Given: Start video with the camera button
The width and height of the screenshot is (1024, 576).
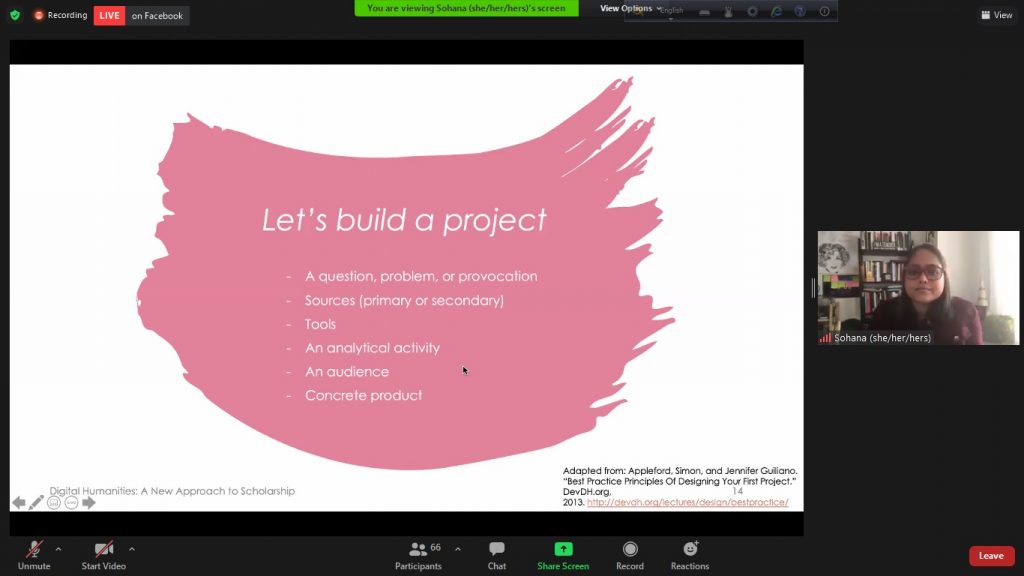Looking at the screenshot, I should click(103, 550).
